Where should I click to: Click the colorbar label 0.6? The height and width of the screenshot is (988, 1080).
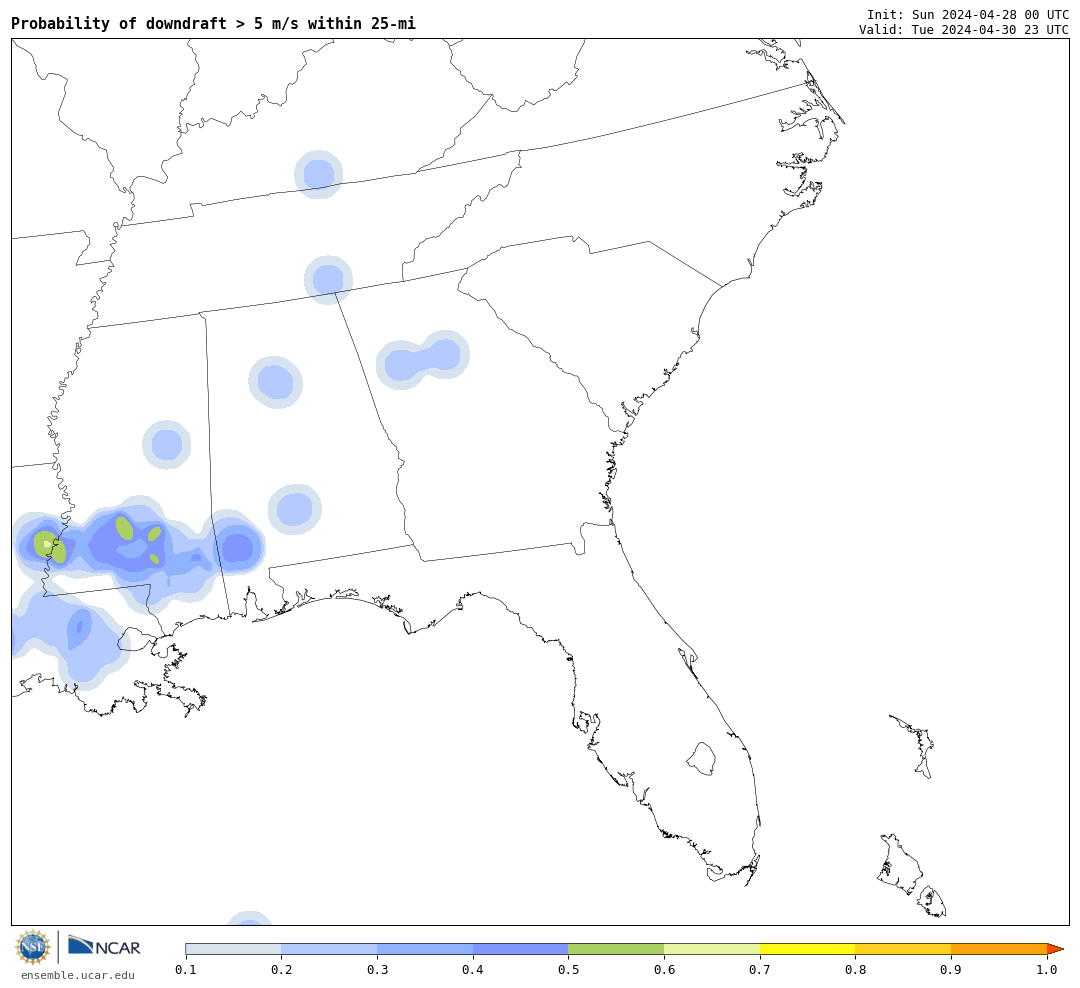coord(664,970)
